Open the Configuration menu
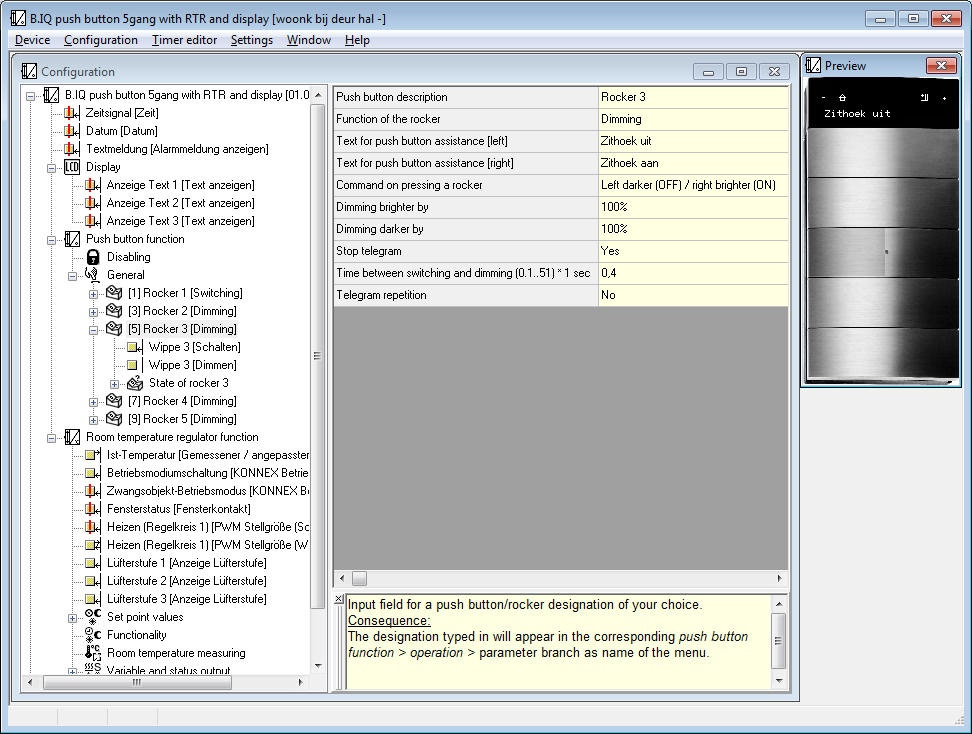Screen dimensions: 972x734 pyautogui.click(x=100, y=40)
